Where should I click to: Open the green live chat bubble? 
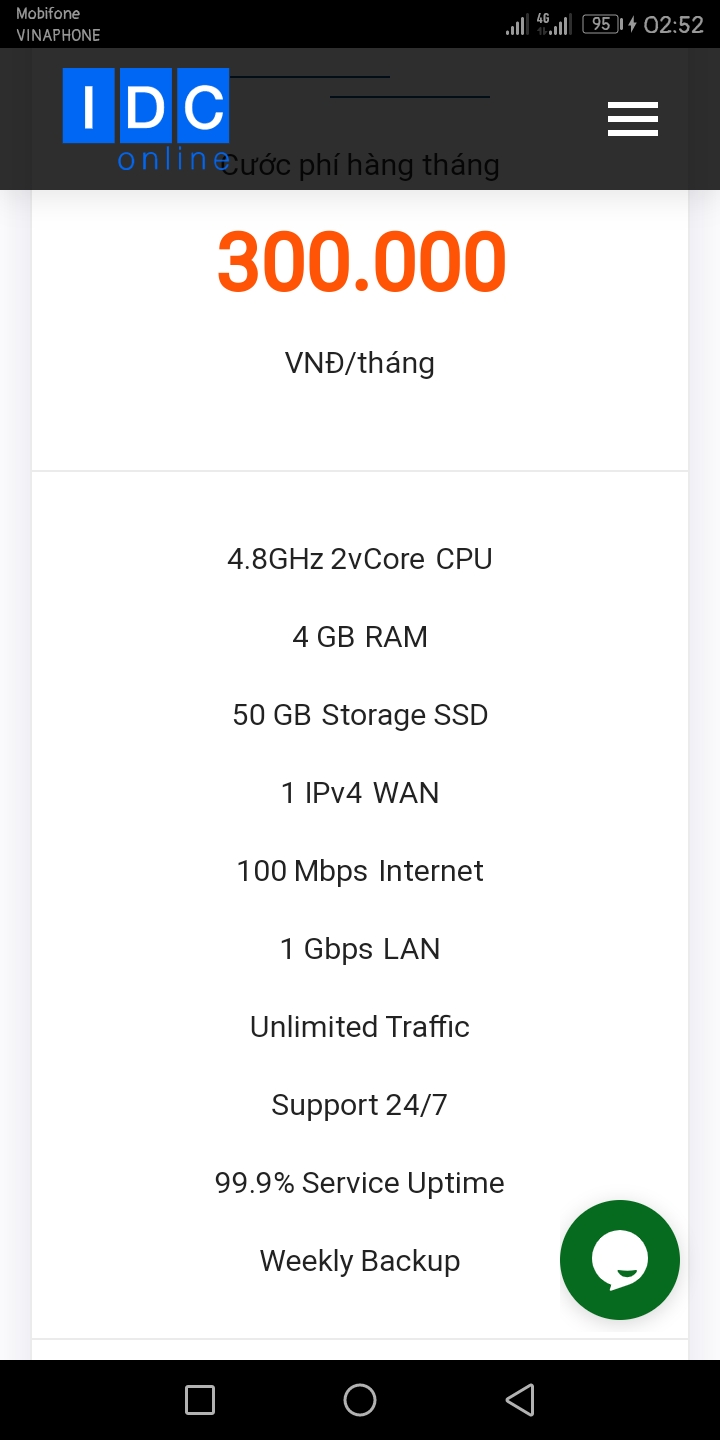tap(619, 1260)
